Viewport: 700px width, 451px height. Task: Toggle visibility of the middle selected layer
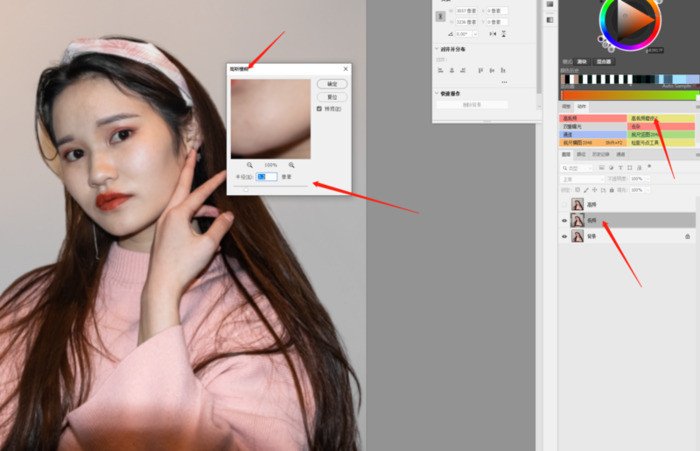565,220
